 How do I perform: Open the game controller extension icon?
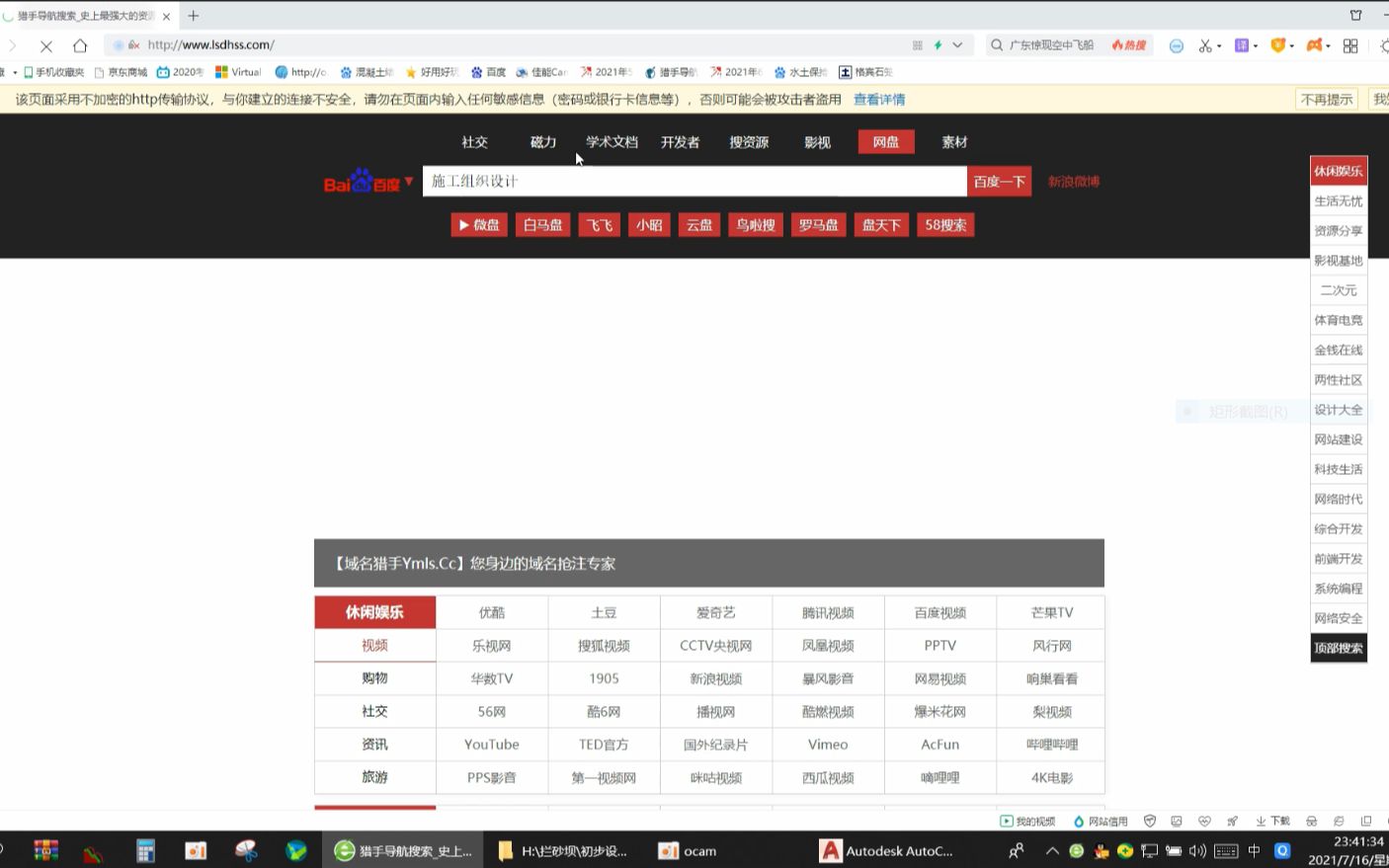pyautogui.click(x=1315, y=45)
